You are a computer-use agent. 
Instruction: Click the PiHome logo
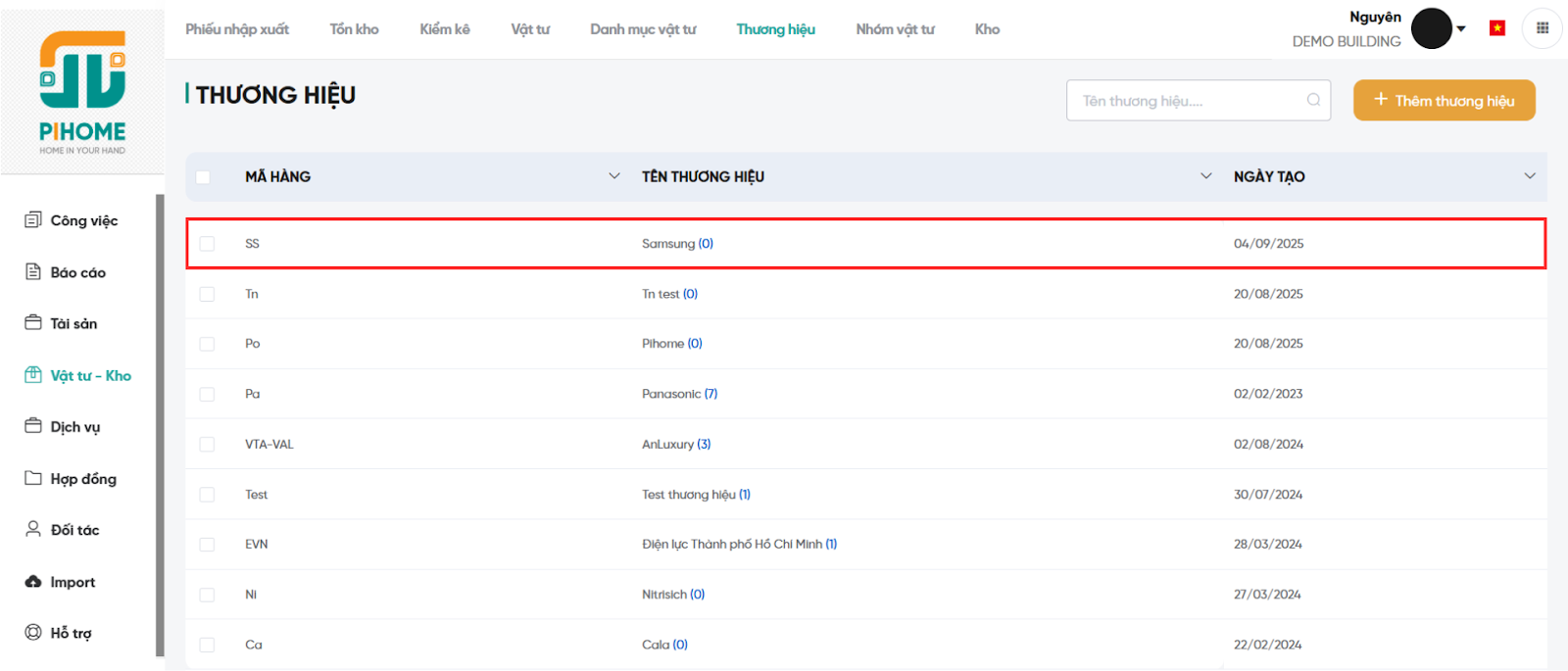tap(82, 92)
